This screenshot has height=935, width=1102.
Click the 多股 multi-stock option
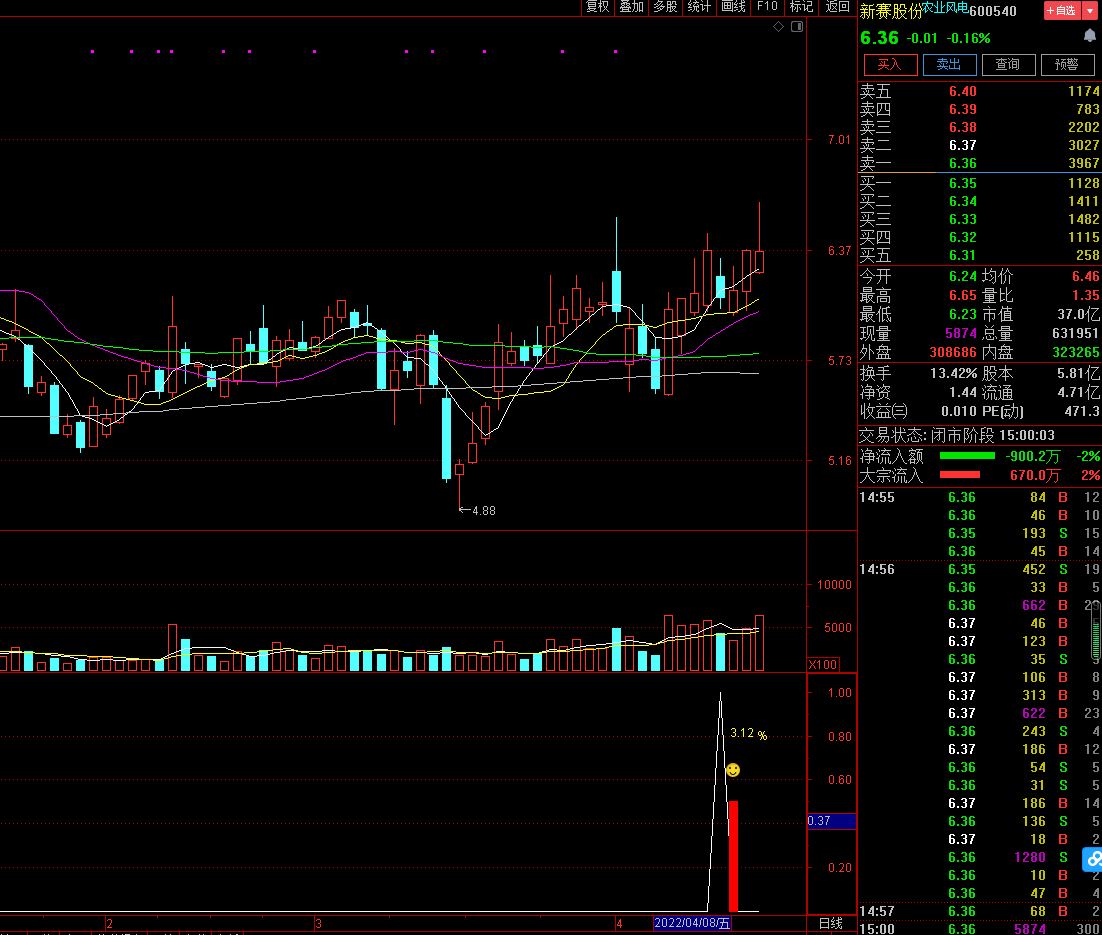point(665,7)
